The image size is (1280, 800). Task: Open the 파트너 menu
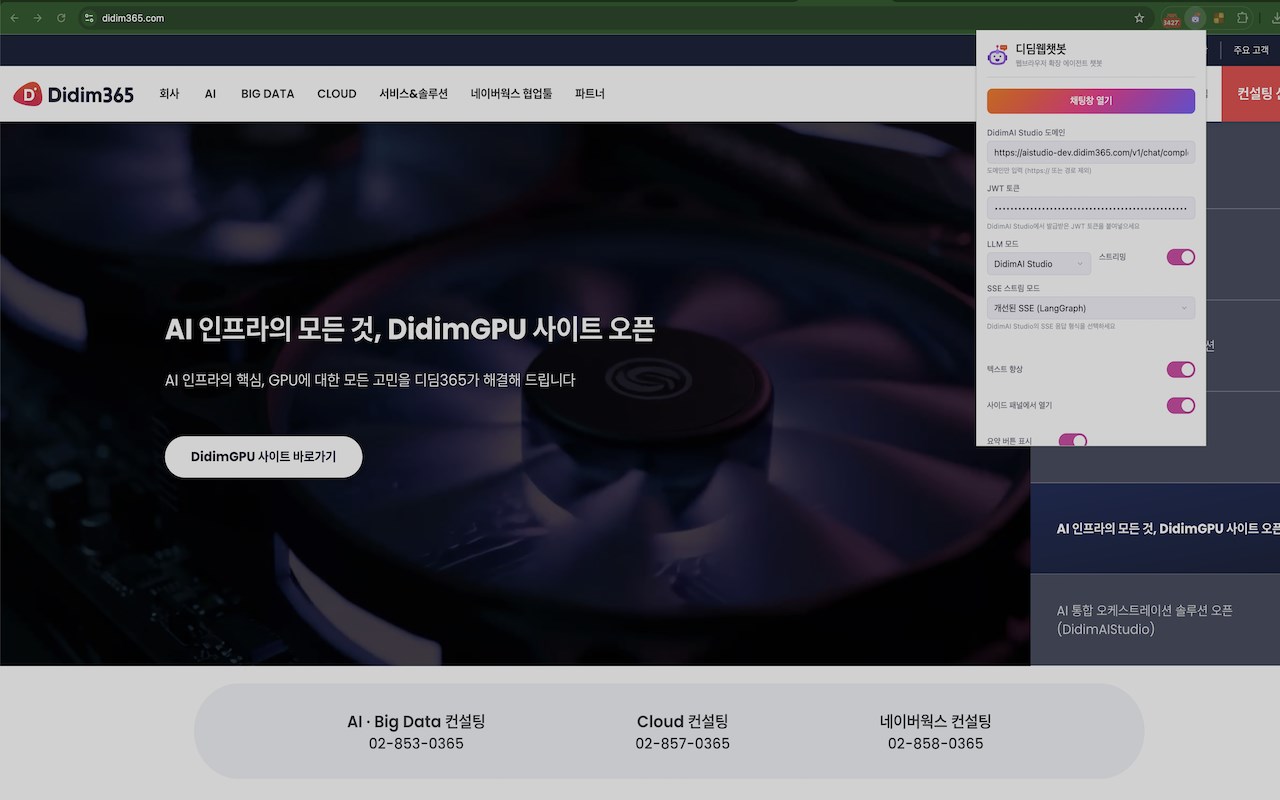click(590, 94)
